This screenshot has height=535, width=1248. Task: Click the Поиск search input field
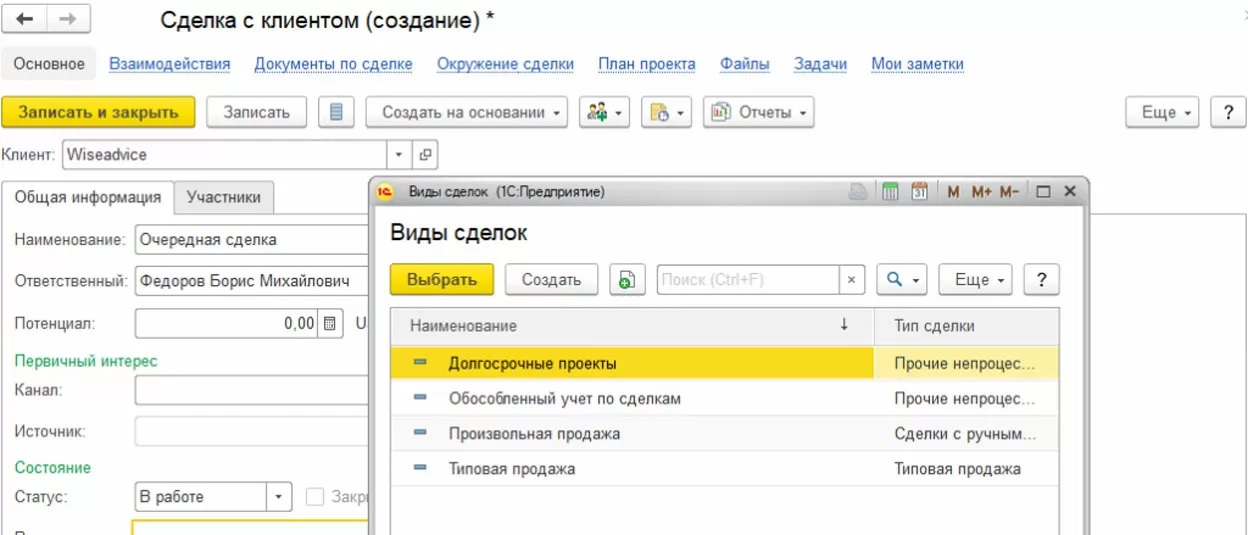click(x=748, y=280)
